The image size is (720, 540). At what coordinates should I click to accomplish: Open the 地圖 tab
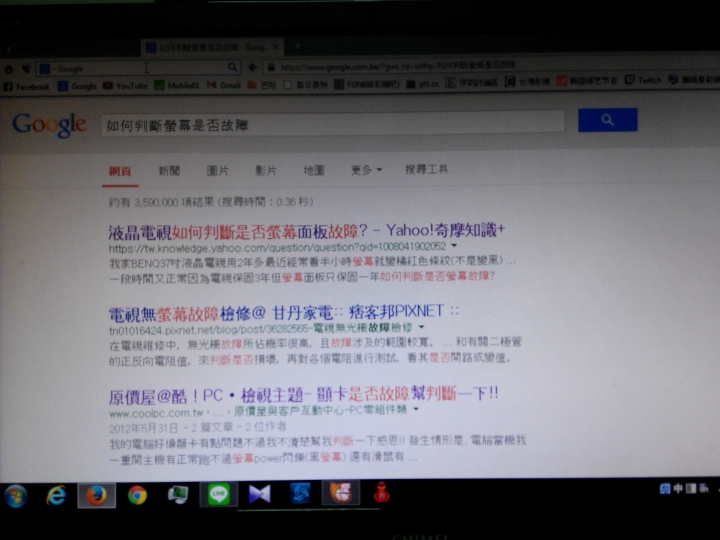[x=314, y=170]
